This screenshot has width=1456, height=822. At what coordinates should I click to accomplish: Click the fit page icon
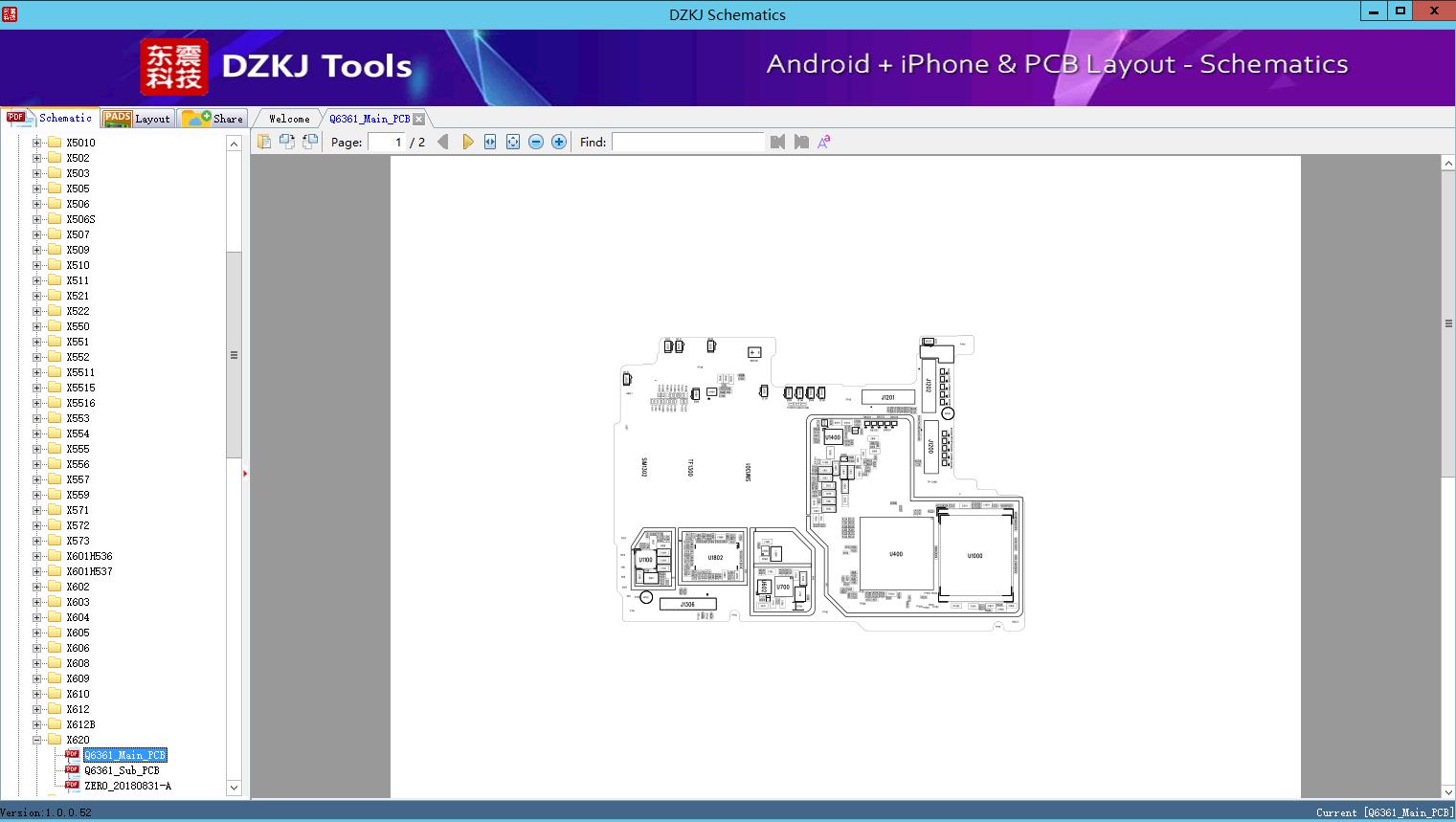tap(513, 142)
